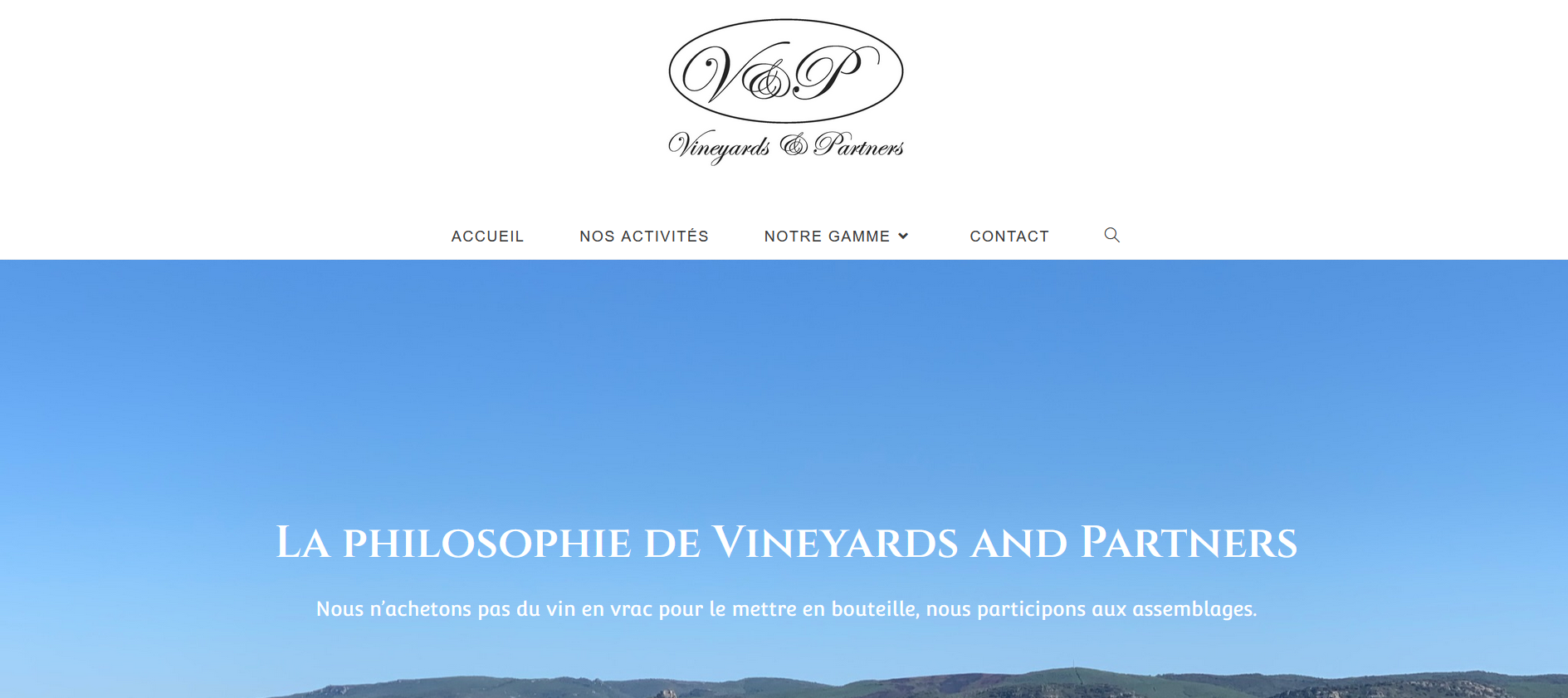This screenshot has height=698, width=1568.
Task: Click the word Vineyards under the logo
Action: pyautogui.click(x=719, y=147)
